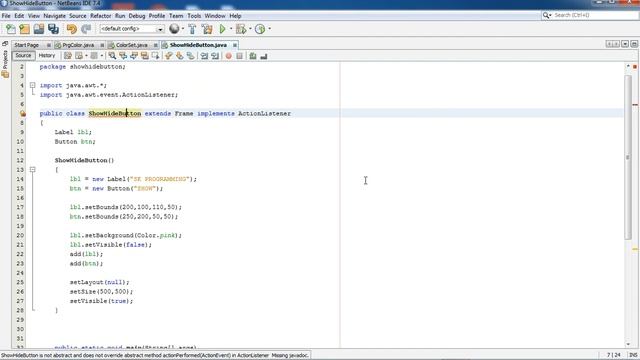This screenshot has width=640, height=360.
Task: Click the Stop Macro Recording icon
Action: tap(240, 56)
